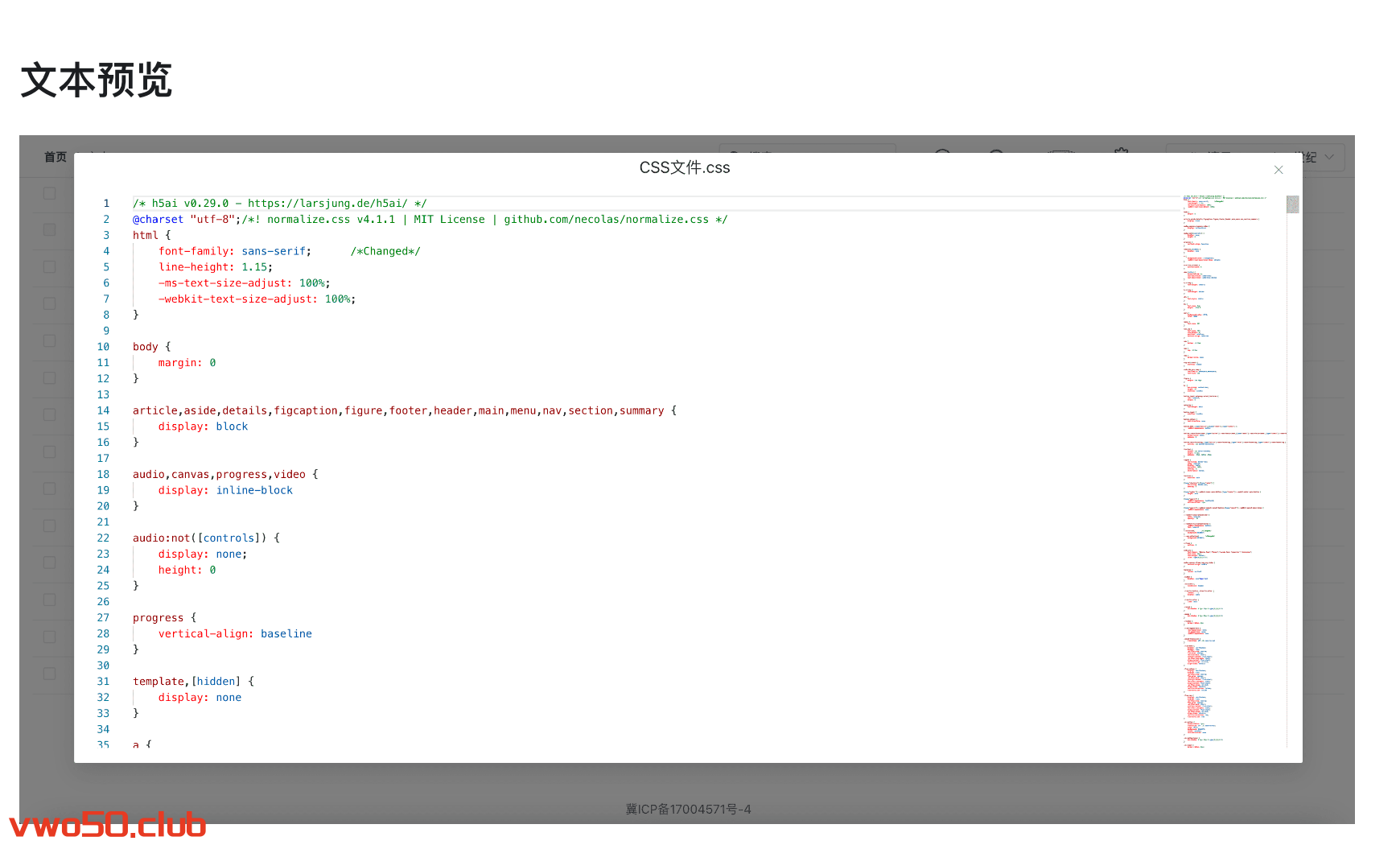Open the 冀ICP备17004571号-4 footer link
Screen dimensions: 1400x845
pos(688,809)
